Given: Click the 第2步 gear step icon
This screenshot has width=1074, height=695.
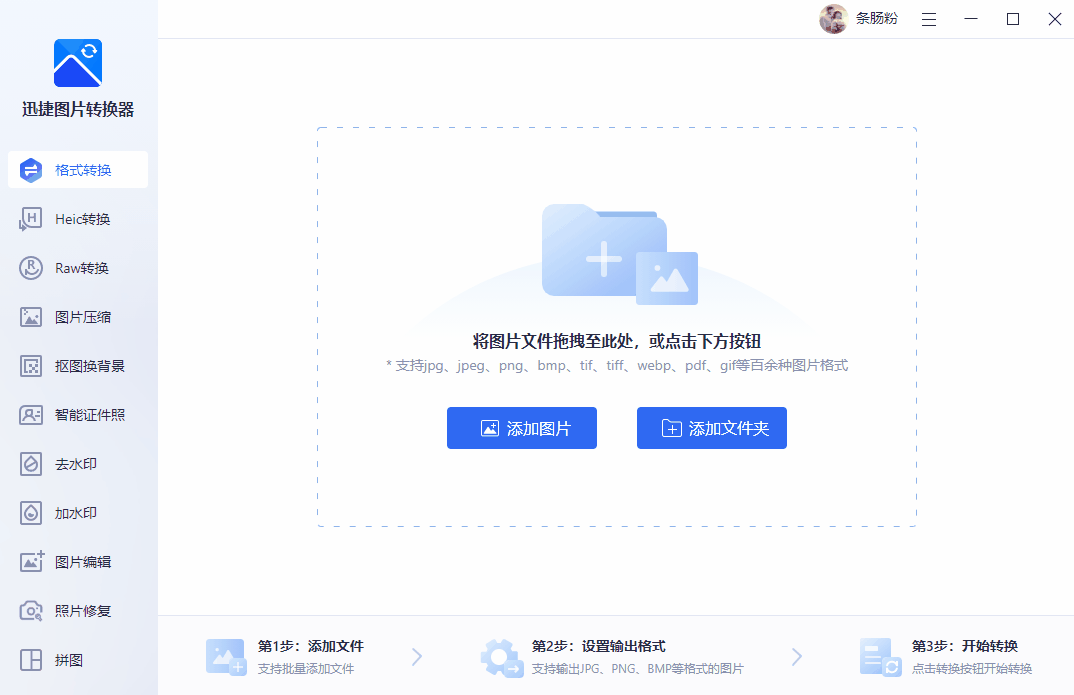Looking at the screenshot, I should (502, 658).
